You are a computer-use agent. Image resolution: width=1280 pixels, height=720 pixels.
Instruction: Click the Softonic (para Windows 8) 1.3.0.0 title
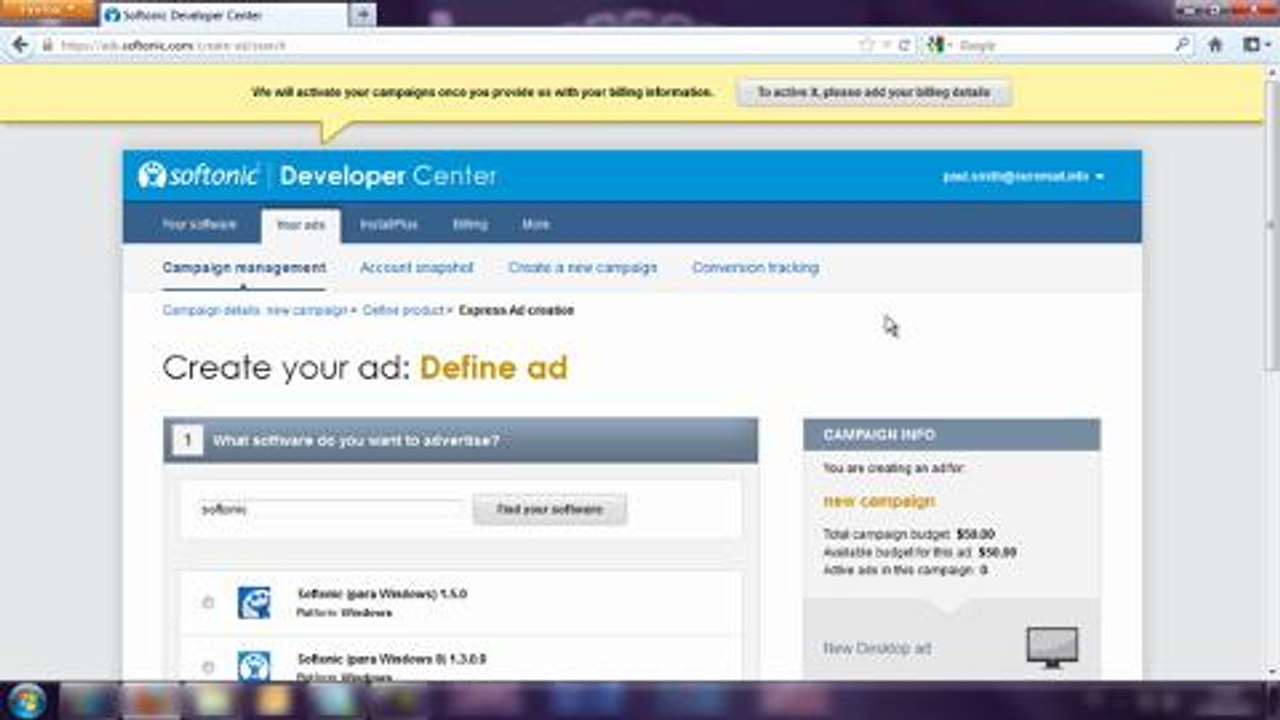tap(391, 660)
